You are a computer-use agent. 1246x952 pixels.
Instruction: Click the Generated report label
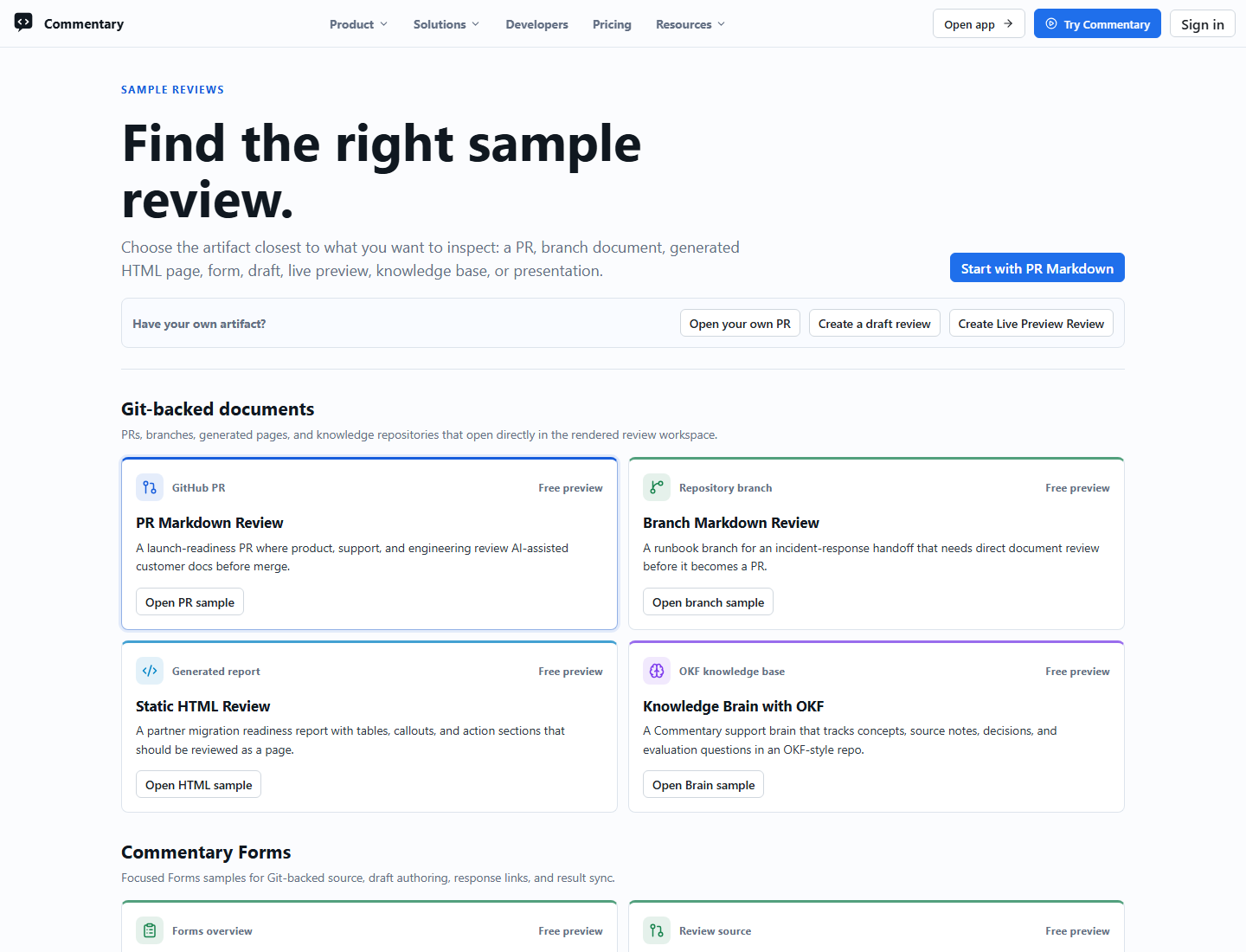click(215, 671)
